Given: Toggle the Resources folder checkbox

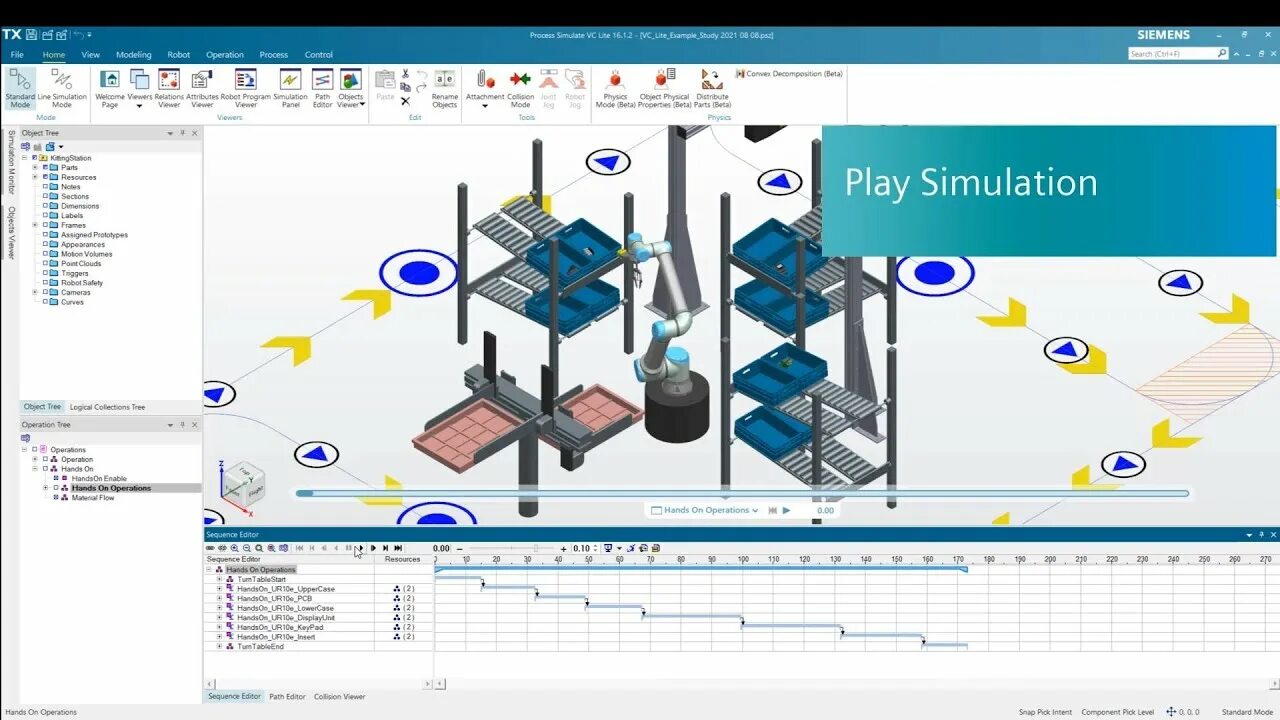Looking at the screenshot, I should 46,177.
